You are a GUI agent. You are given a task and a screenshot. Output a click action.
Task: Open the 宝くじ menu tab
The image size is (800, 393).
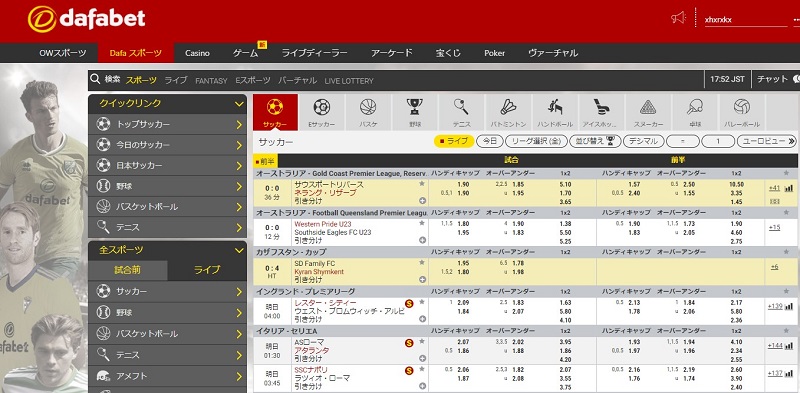448,53
